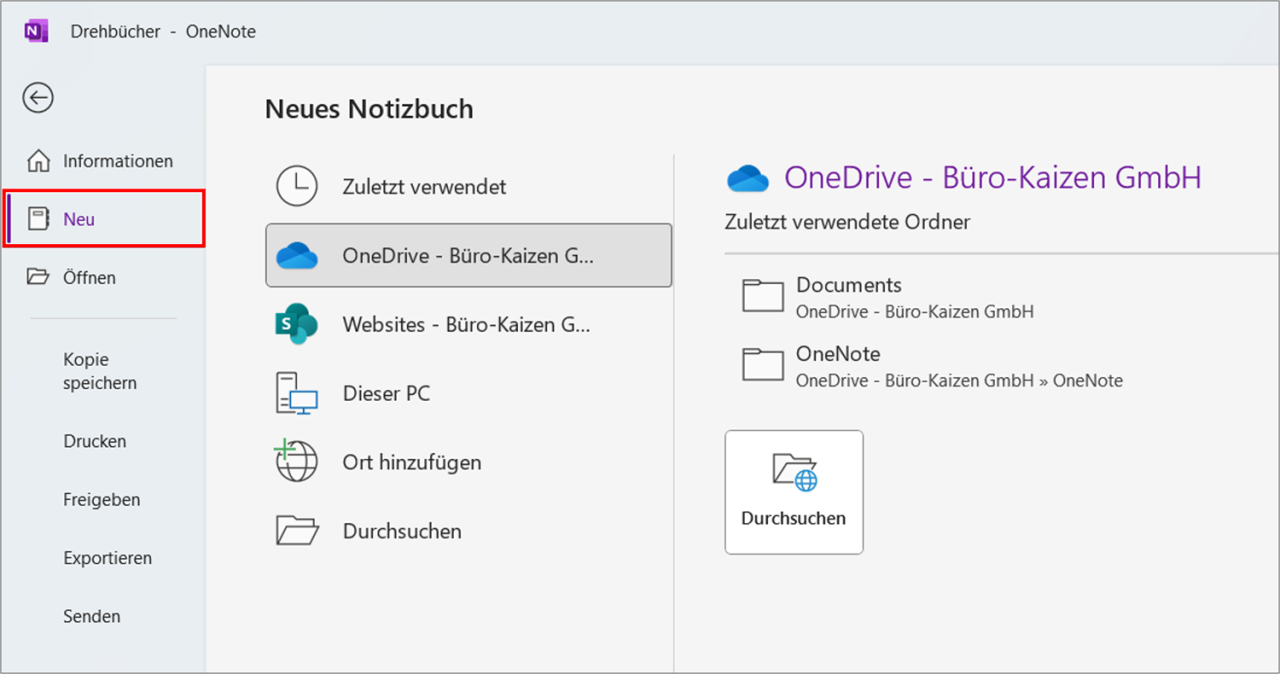Click the Durchsuchen button with globe folder

(793, 491)
